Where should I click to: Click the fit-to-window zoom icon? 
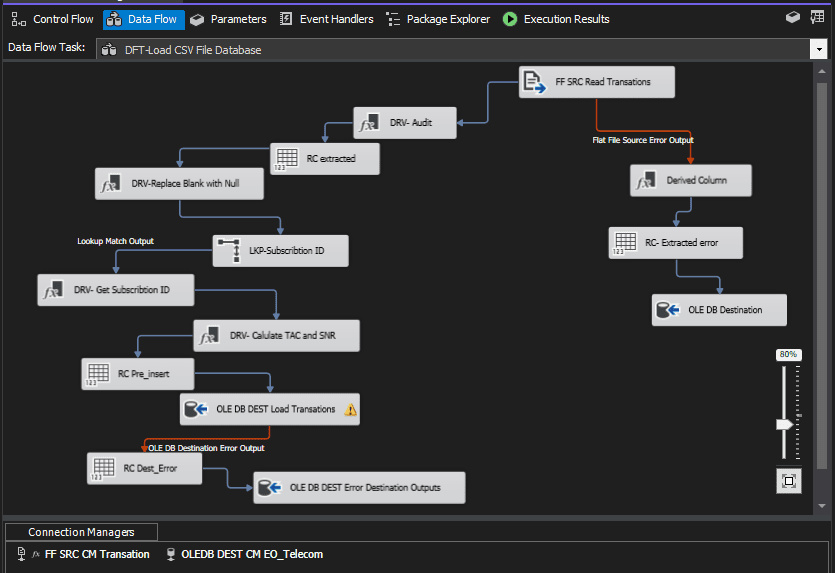pyautogui.click(x=789, y=481)
